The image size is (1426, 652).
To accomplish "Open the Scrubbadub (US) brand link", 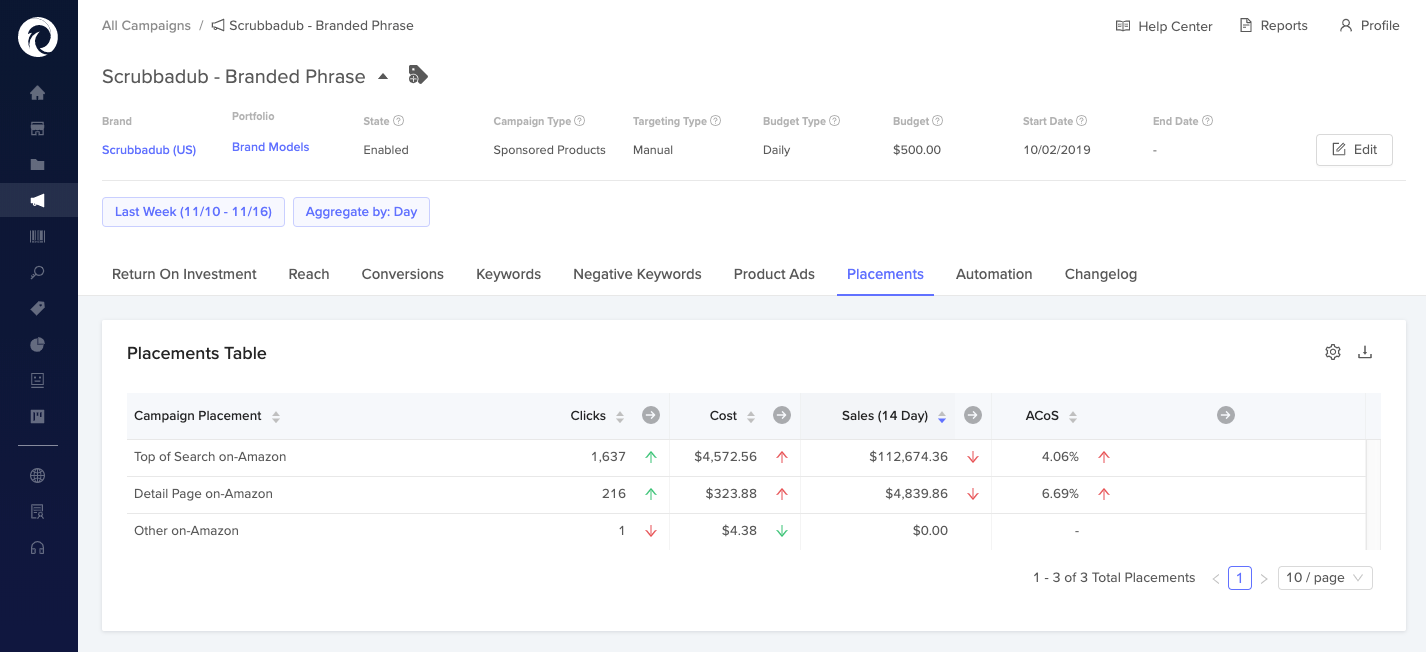I will click(149, 150).
